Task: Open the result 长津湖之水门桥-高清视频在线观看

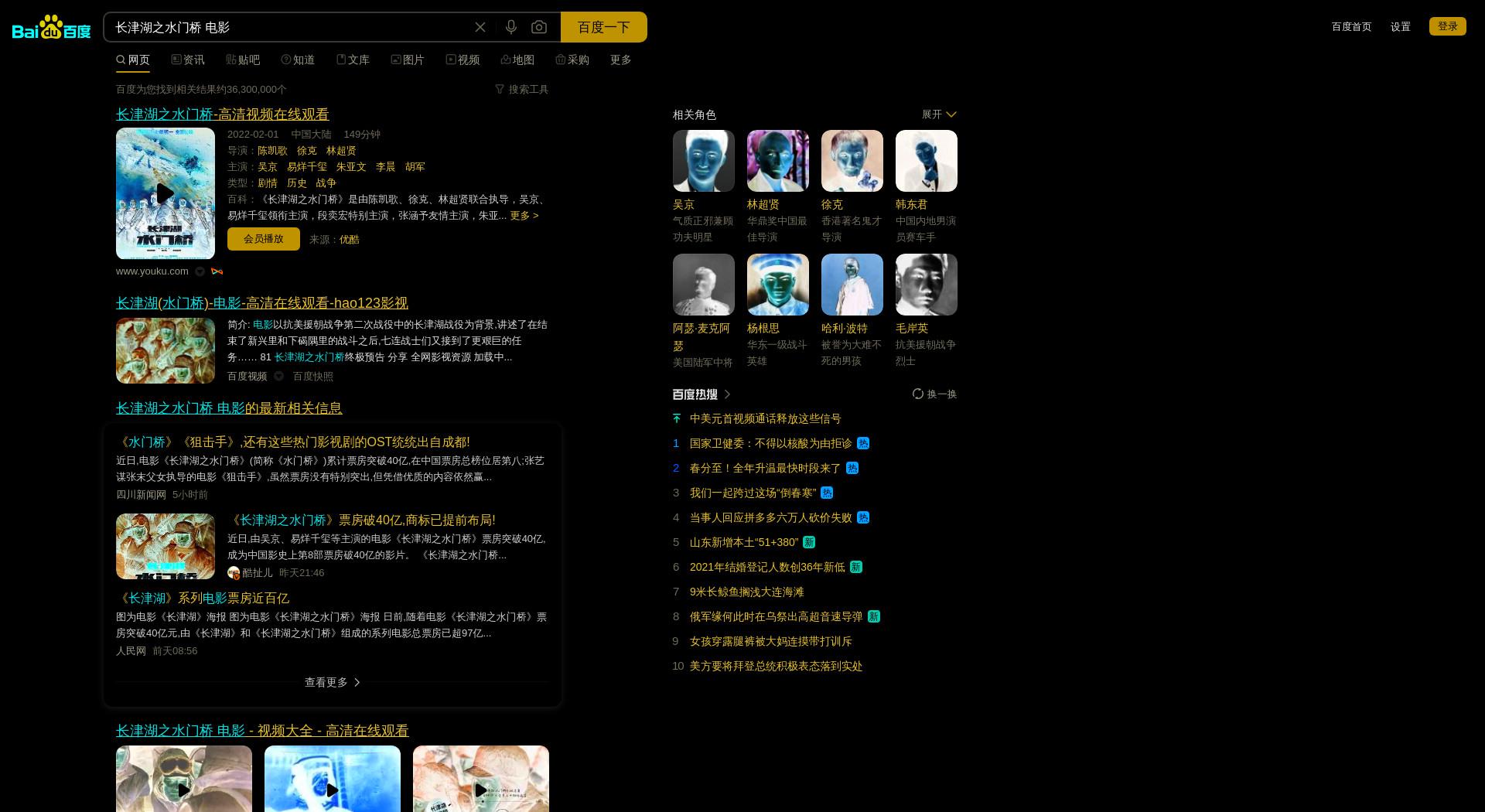Action: click(x=223, y=114)
